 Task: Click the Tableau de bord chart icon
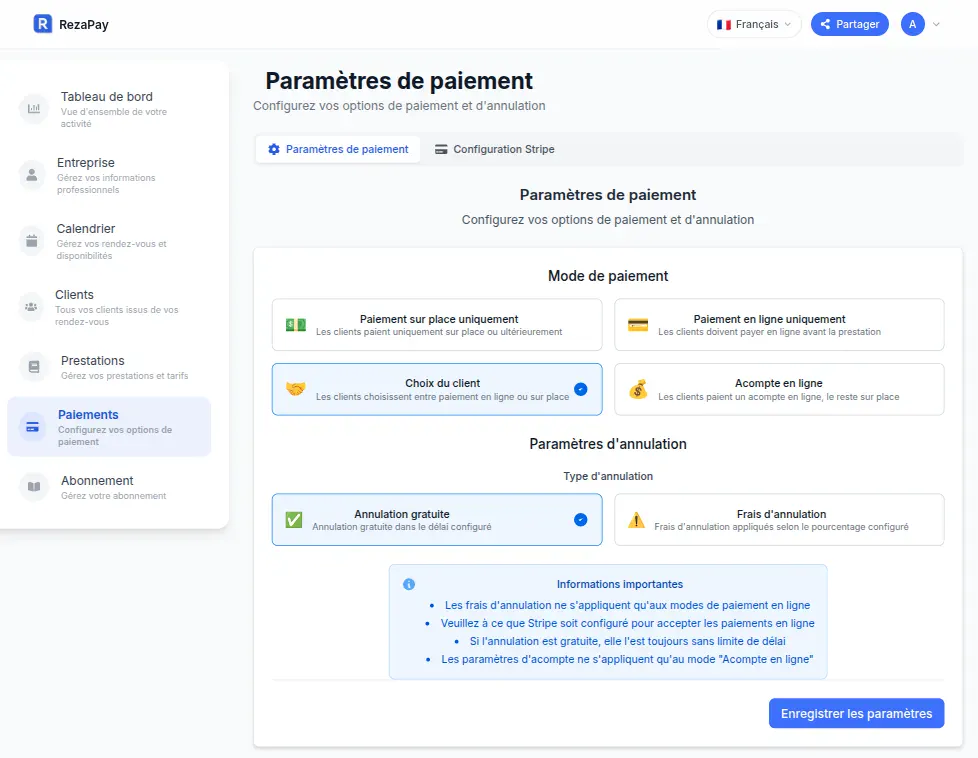34,109
